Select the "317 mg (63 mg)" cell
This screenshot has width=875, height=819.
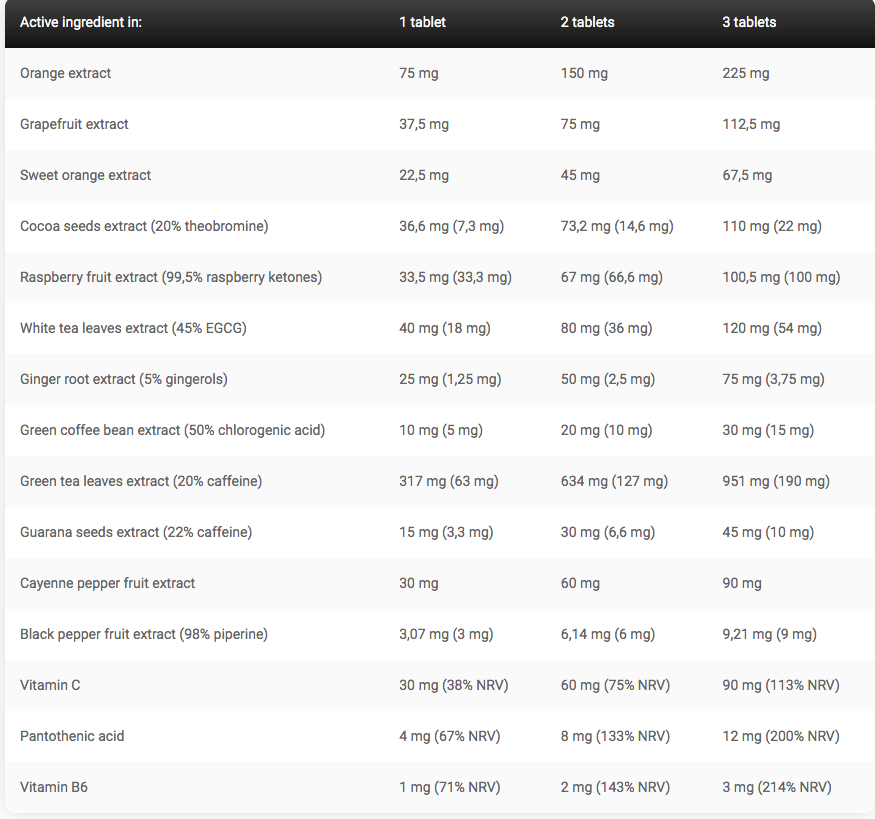point(448,481)
